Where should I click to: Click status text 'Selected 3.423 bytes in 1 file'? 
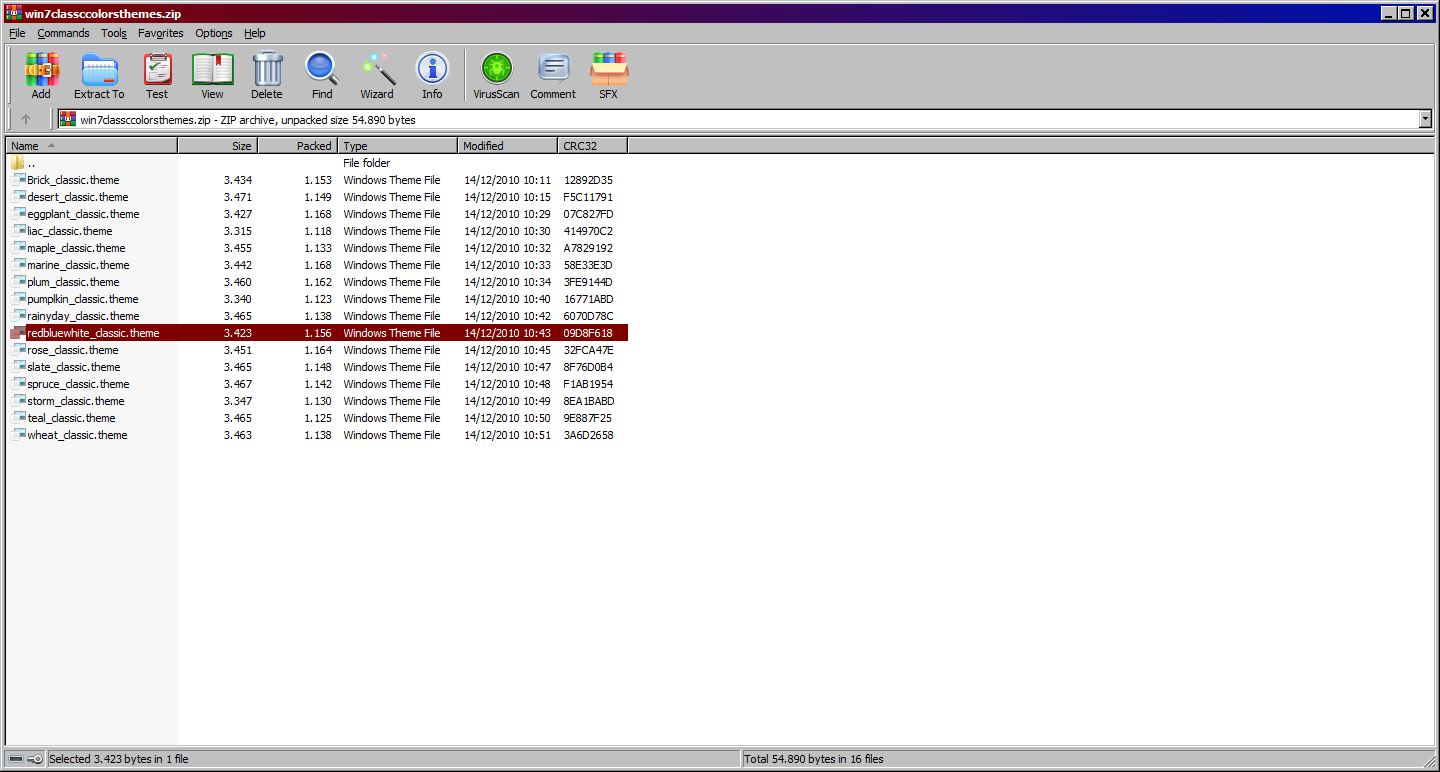click(x=119, y=759)
